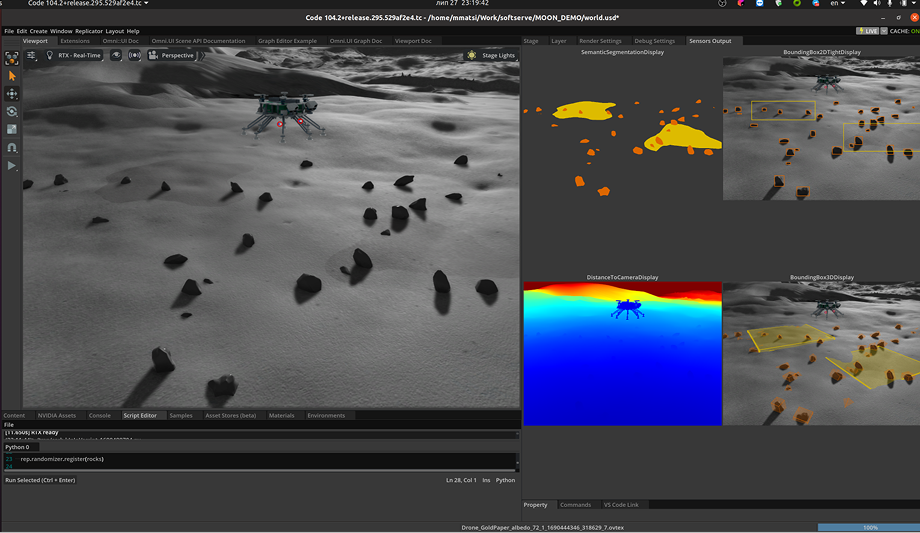
Task: Open the dropdown arrow next to LIVE
Action: click(x=884, y=31)
